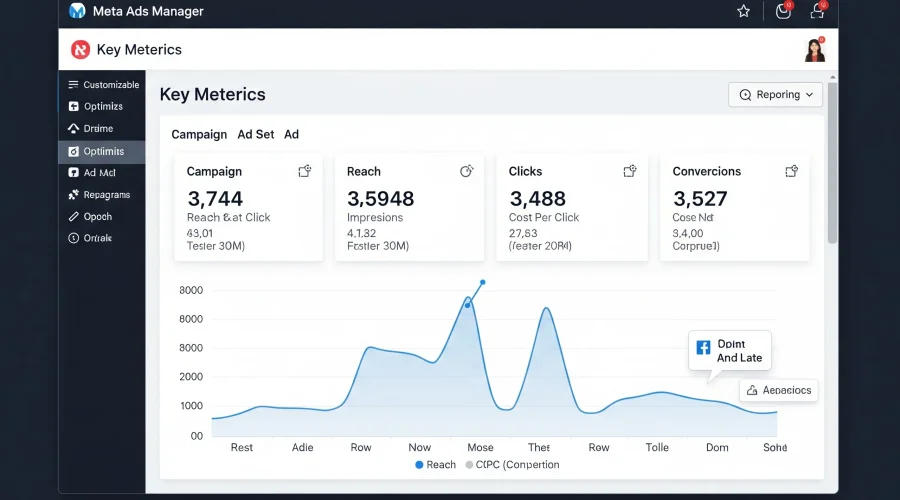Toggle the Reach legend series
The width and height of the screenshot is (900, 500).
[435, 464]
